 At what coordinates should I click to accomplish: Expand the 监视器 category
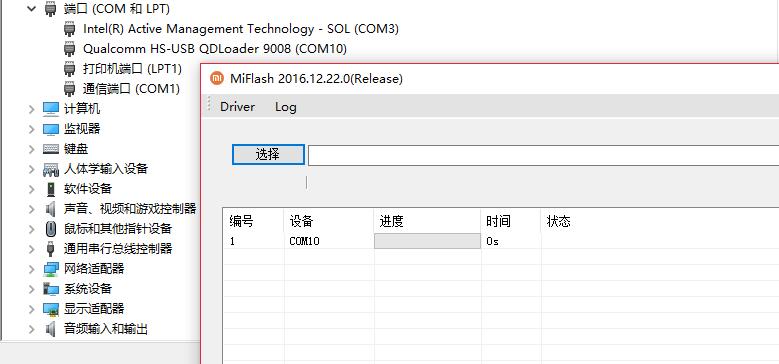pos(32,129)
